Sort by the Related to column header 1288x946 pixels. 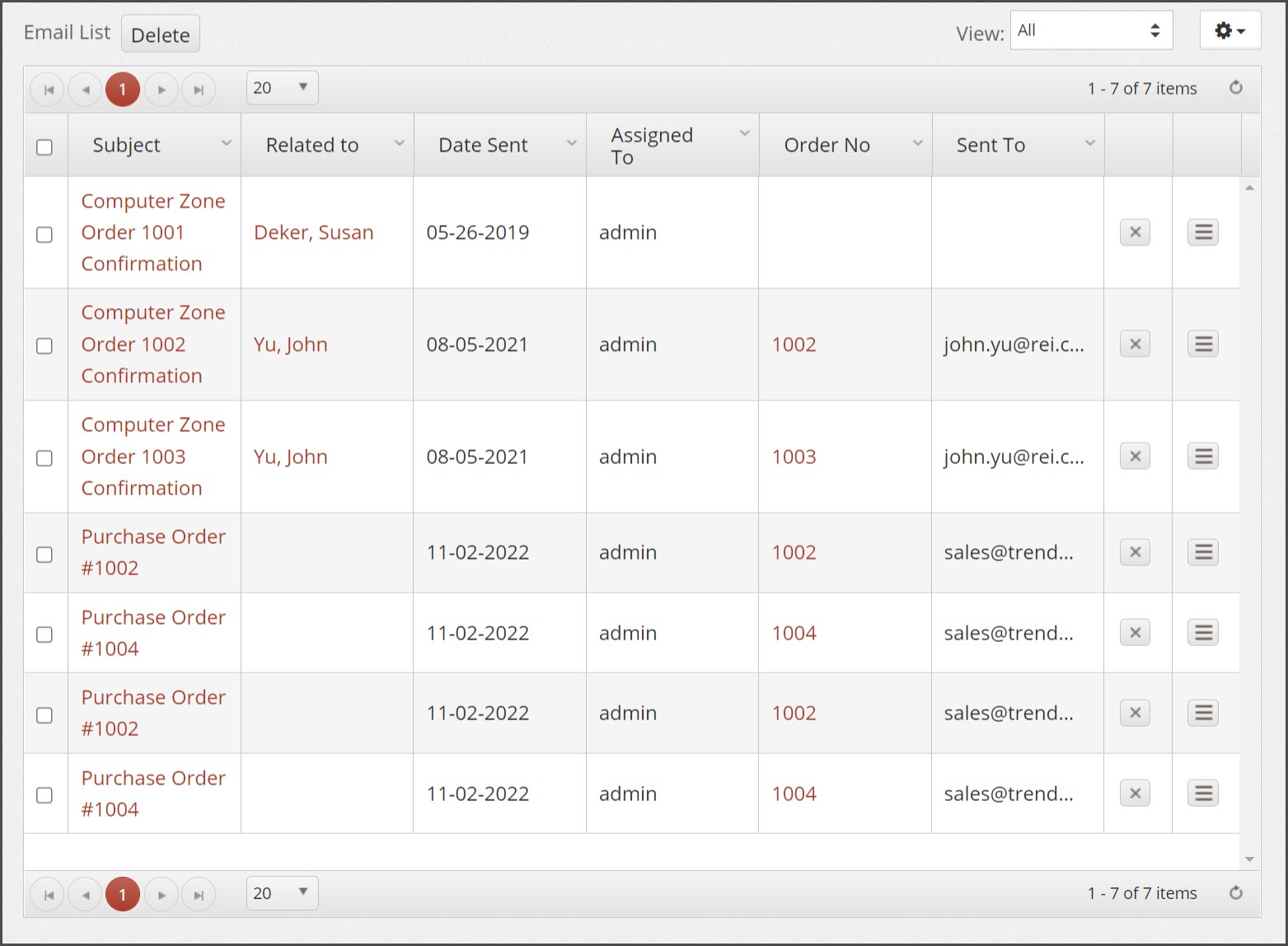pos(312,145)
